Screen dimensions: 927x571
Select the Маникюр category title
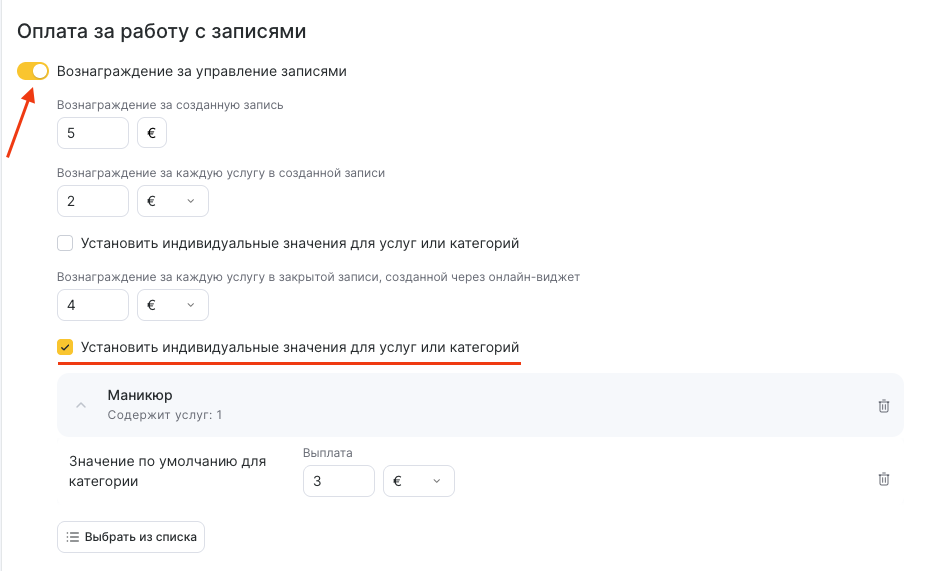pos(140,395)
